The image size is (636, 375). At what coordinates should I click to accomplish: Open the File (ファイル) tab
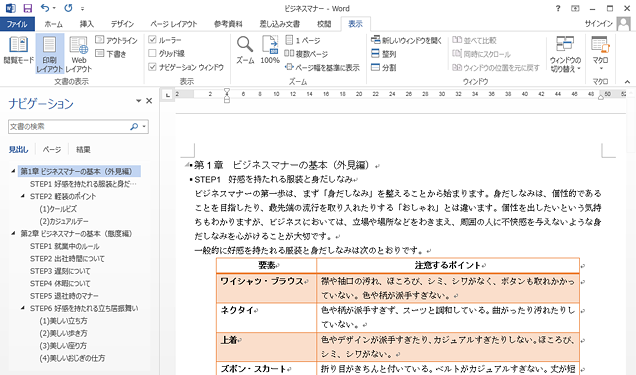(17, 24)
